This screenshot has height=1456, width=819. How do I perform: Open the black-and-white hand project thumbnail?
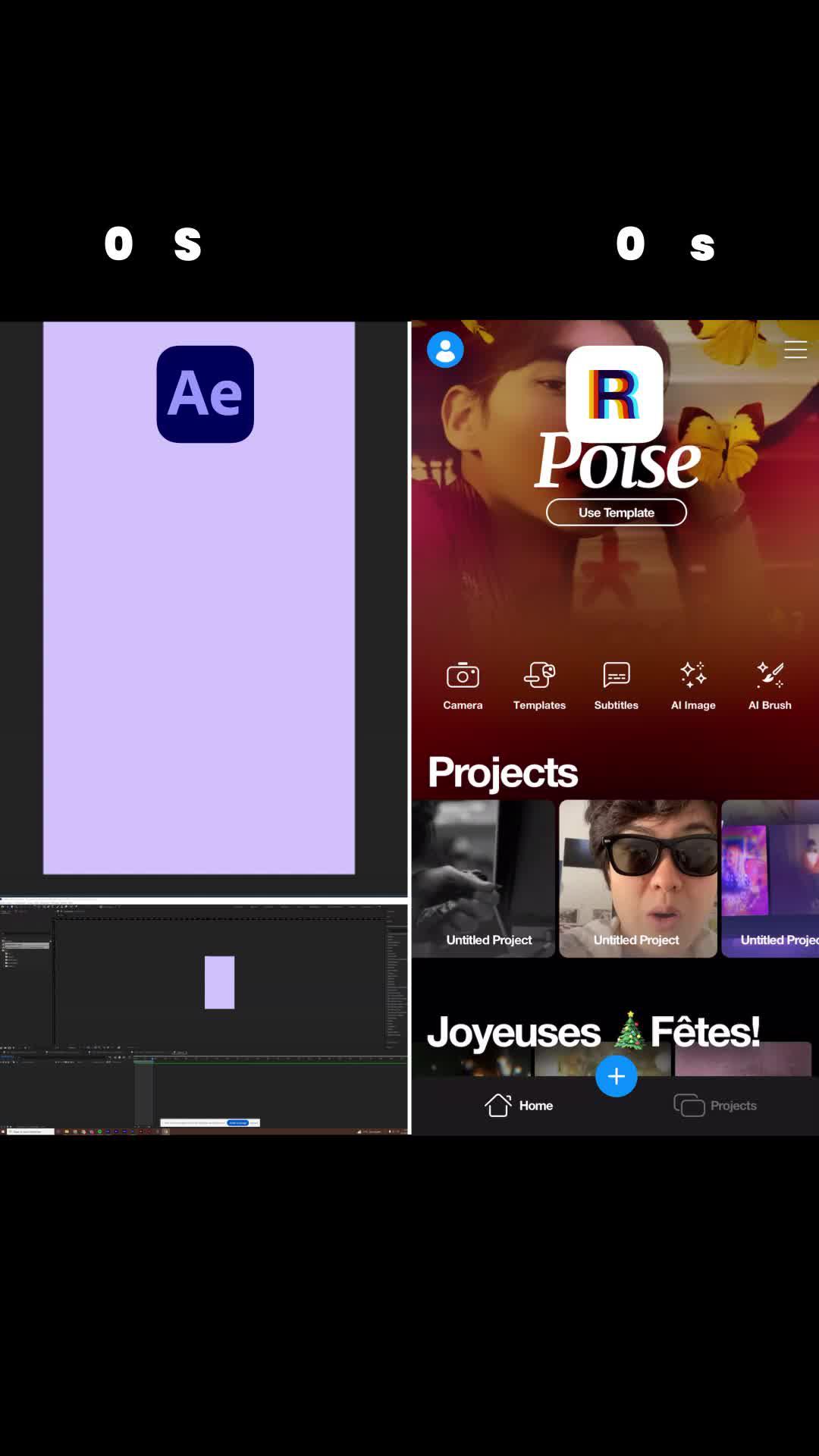[484, 879]
